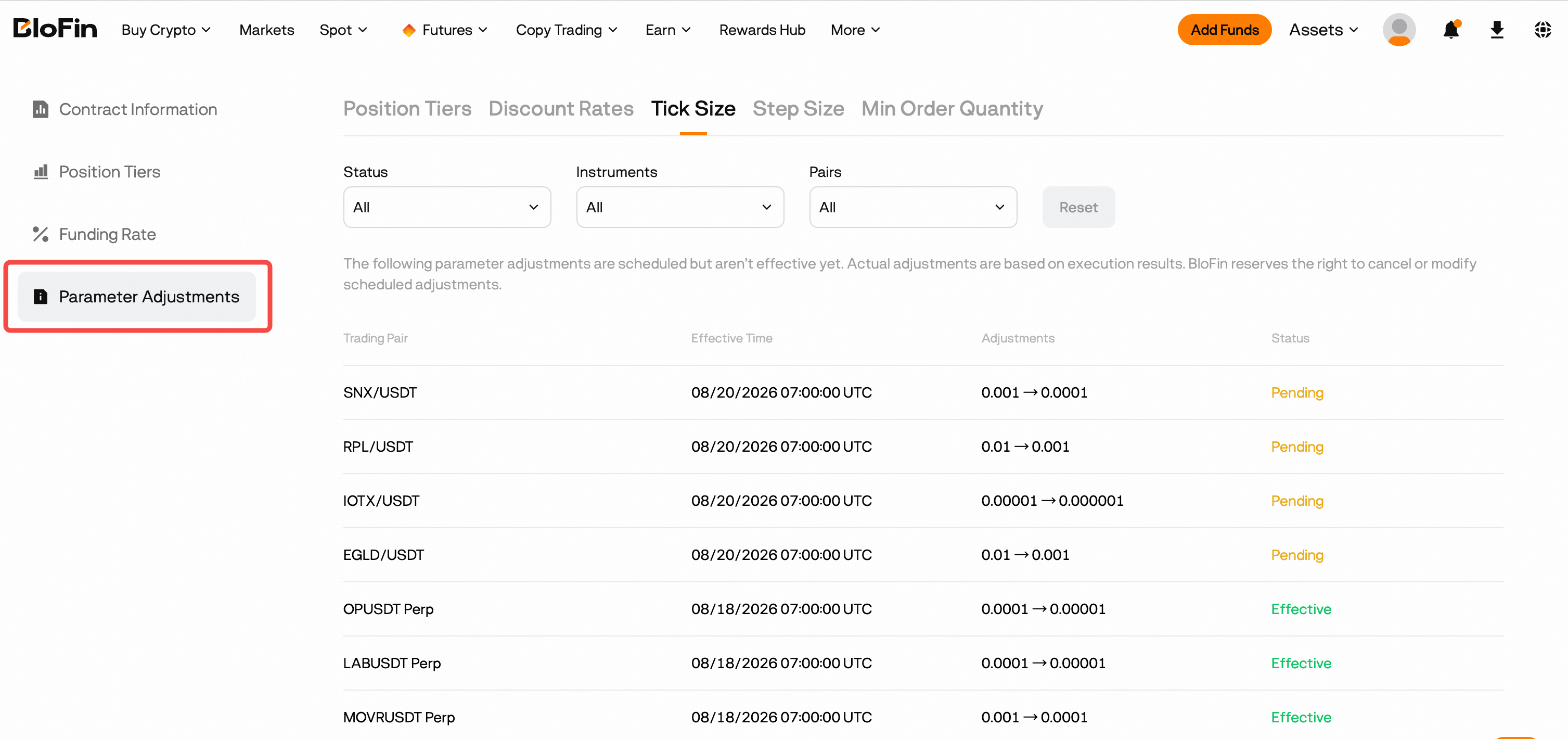Click the SNX/USDT trading pair

pos(380,392)
